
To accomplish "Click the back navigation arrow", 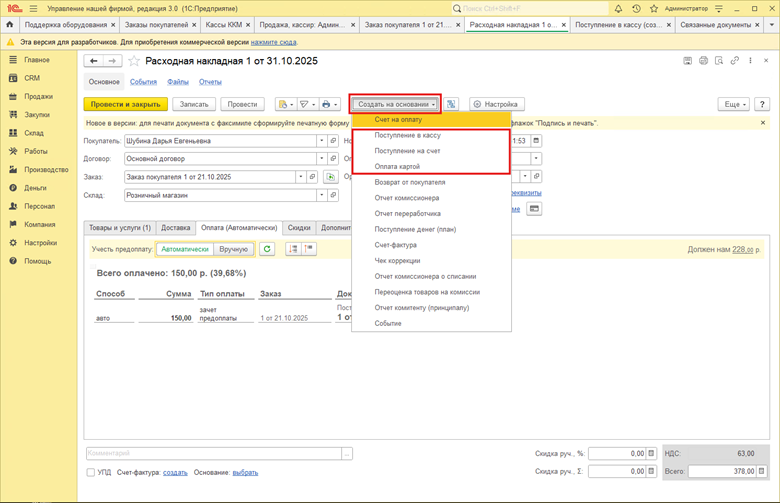I will pos(93,61).
